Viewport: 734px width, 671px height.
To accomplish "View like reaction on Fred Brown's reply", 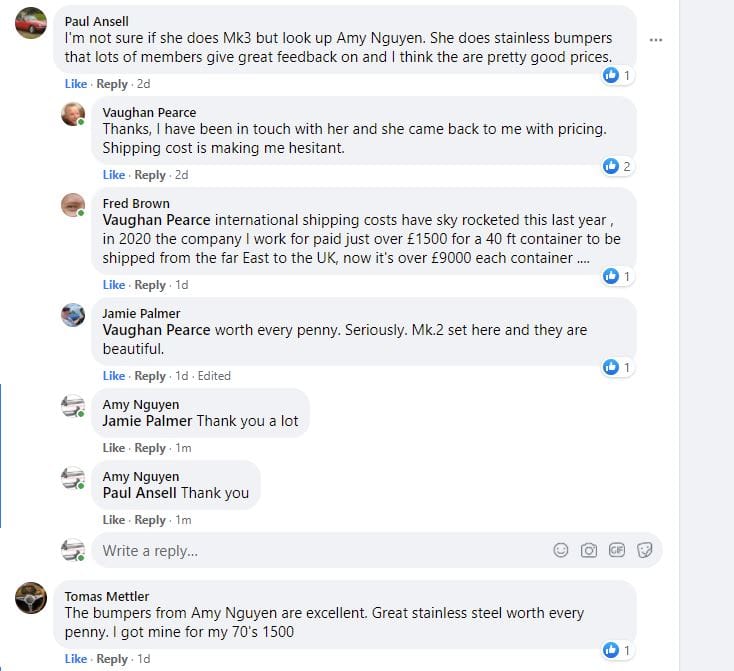I will [616, 276].
